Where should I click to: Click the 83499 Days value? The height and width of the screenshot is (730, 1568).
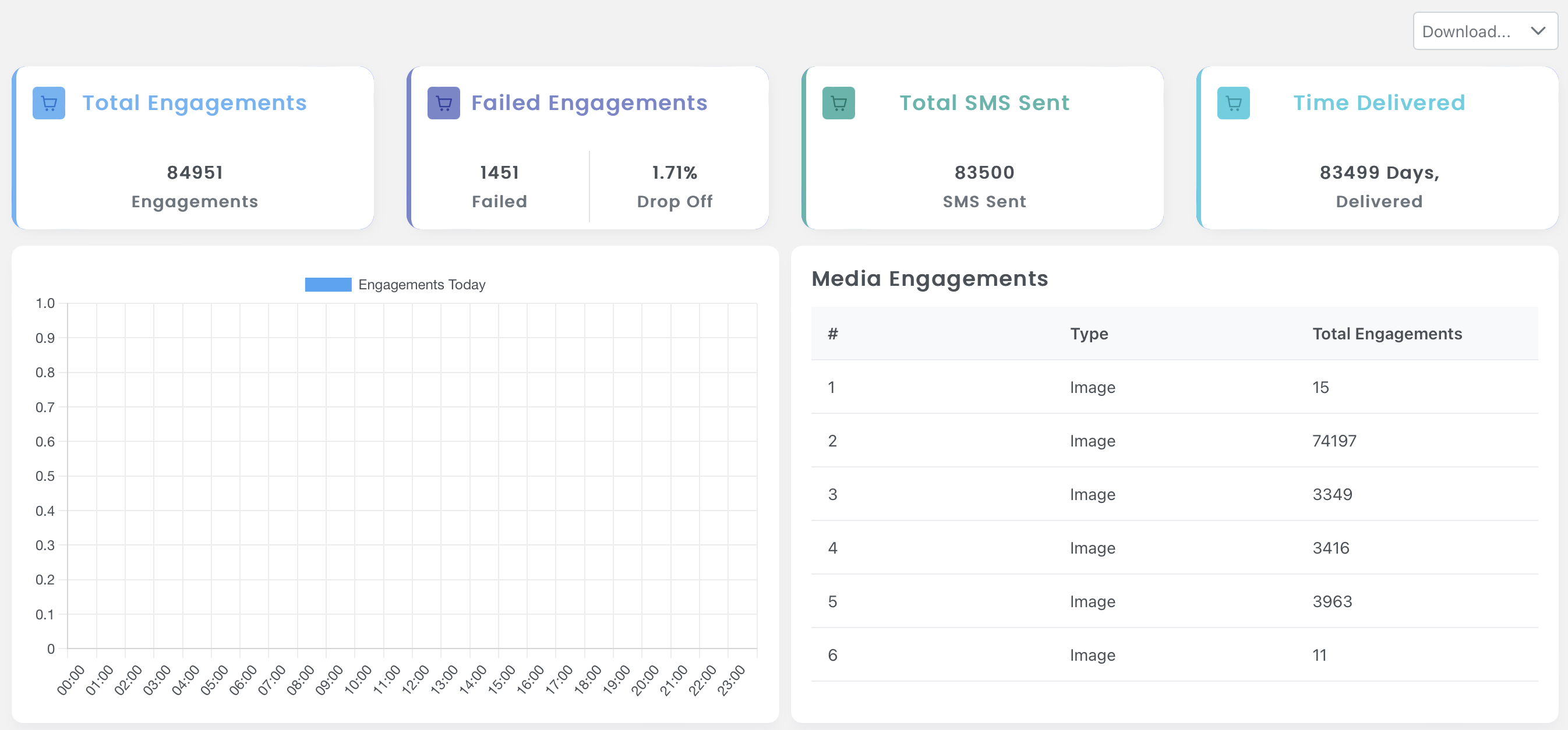(1379, 173)
